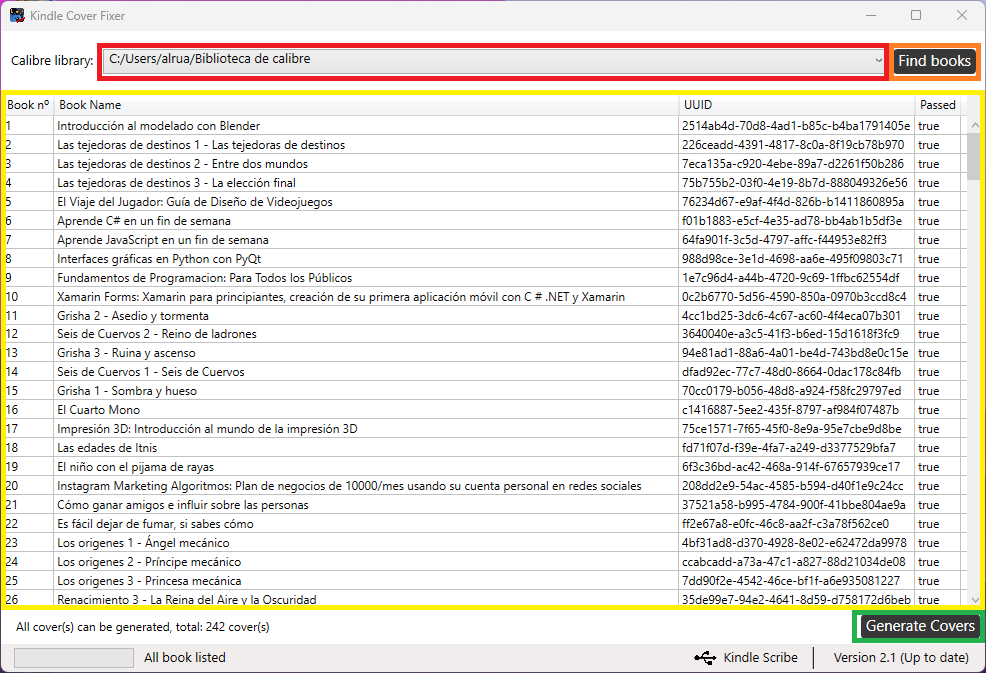Select Las tejedoras de destinos 1 row
986x673 pixels.
tap(483, 145)
